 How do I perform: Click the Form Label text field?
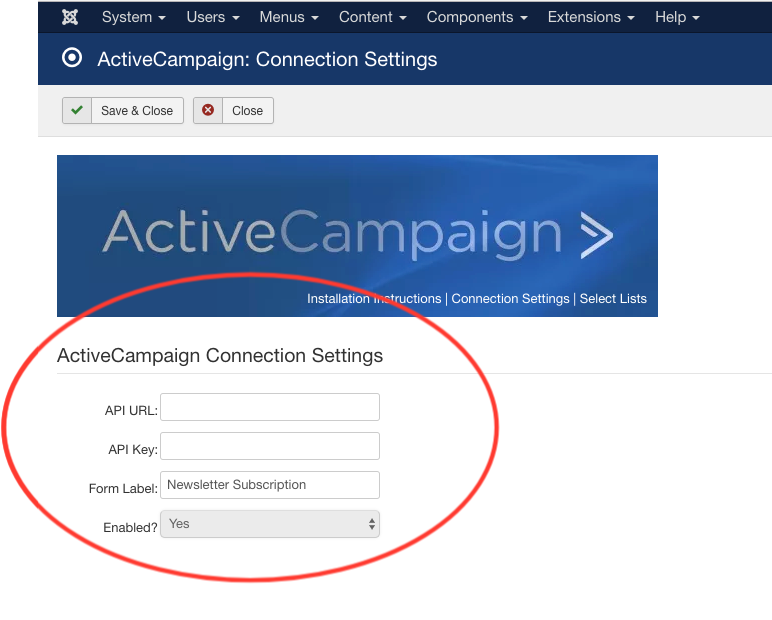[x=270, y=485]
